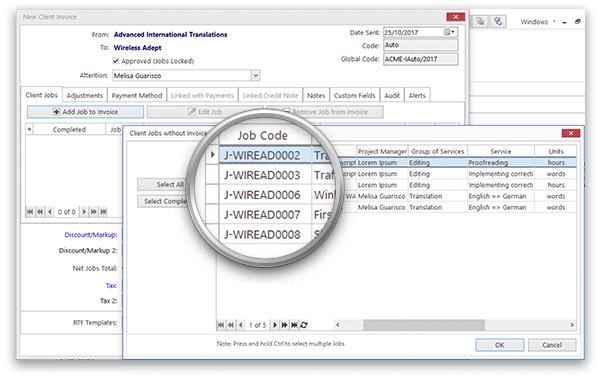Go to last record in invoice jobs pager
Screen dimensions: 600x381
point(103,212)
